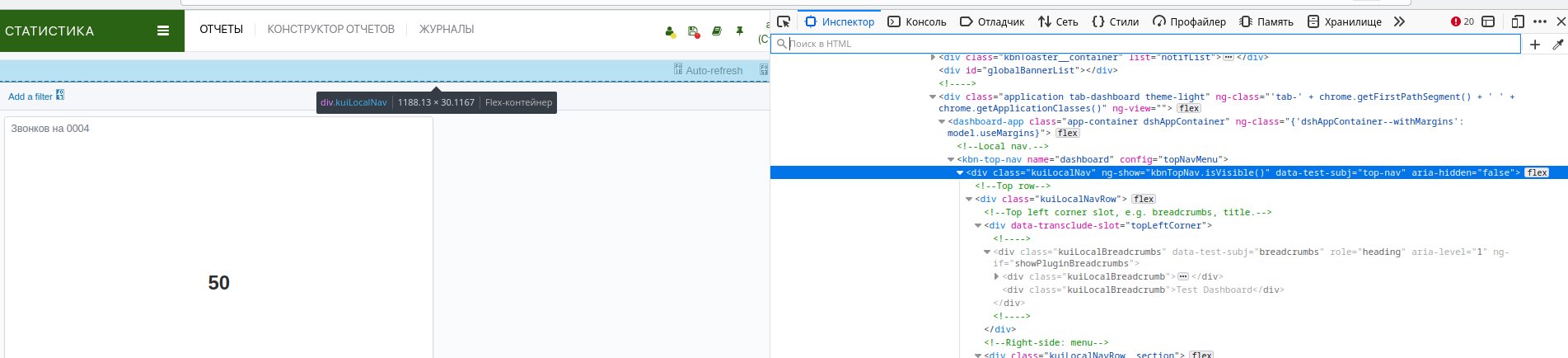Click the green user icon in header
The height and width of the screenshot is (358, 1568).
pyautogui.click(x=670, y=32)
